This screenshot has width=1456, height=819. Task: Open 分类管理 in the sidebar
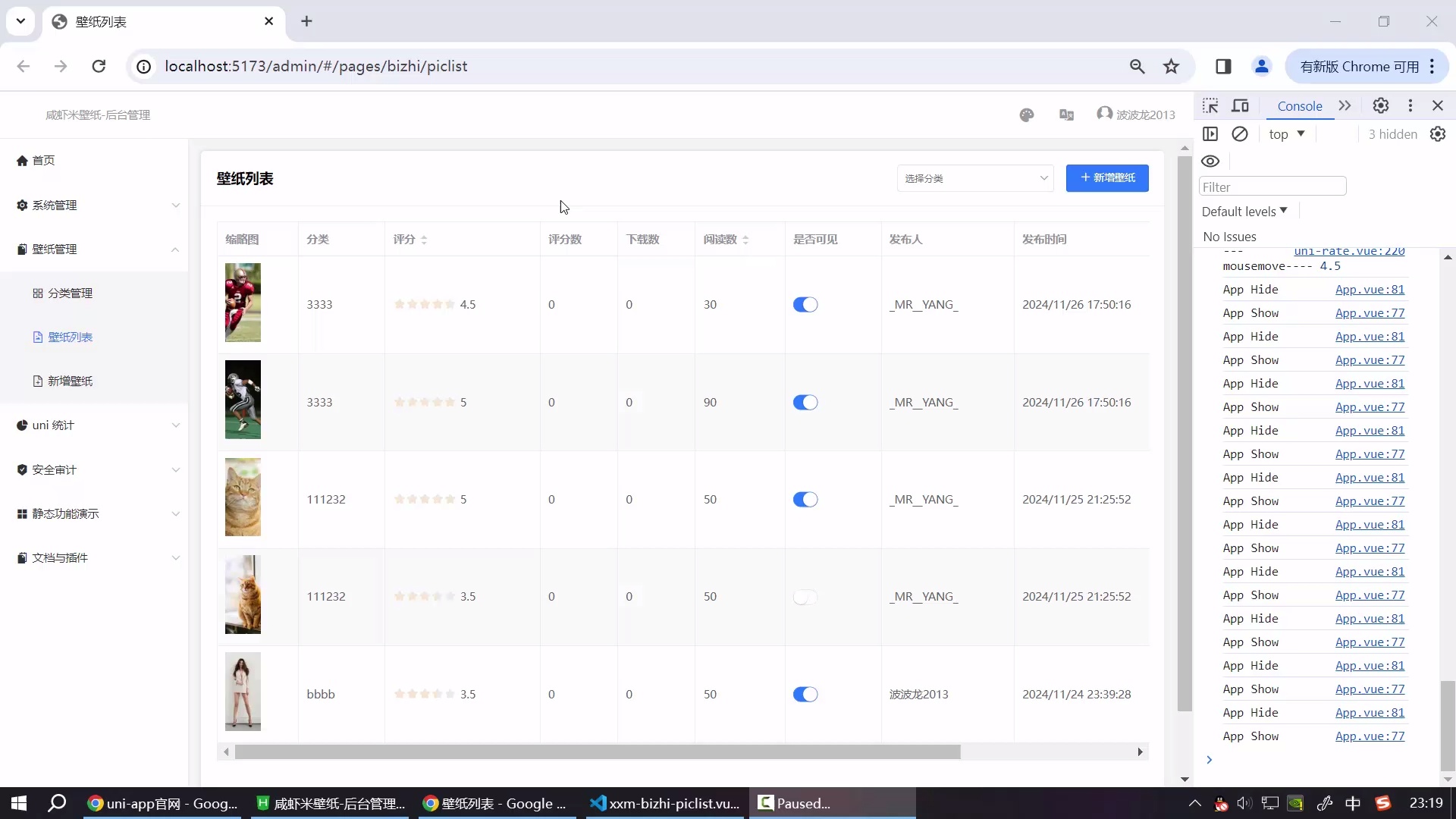tap(70, 293)
